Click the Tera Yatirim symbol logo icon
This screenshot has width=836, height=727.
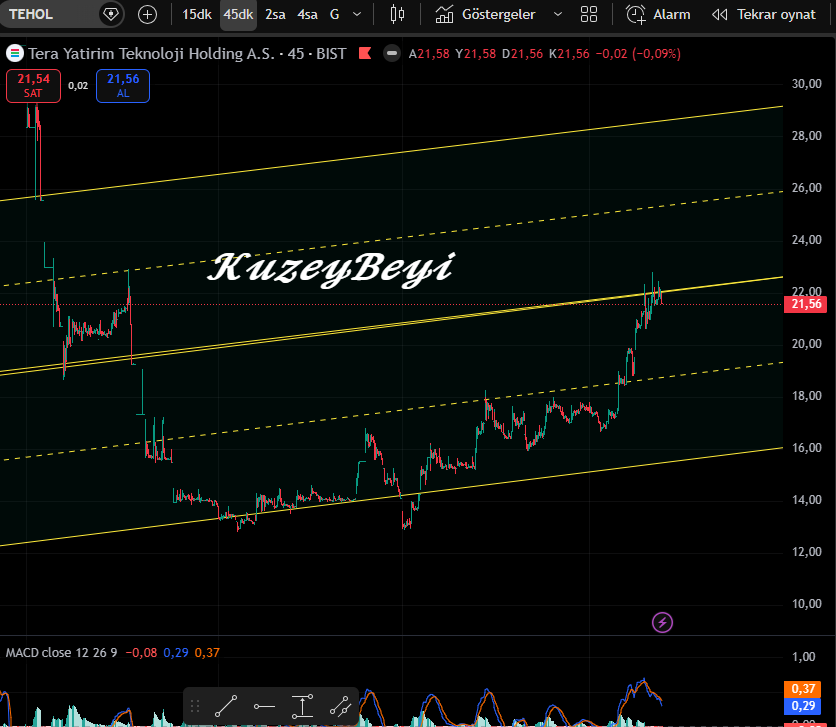[x=14, y=53]
